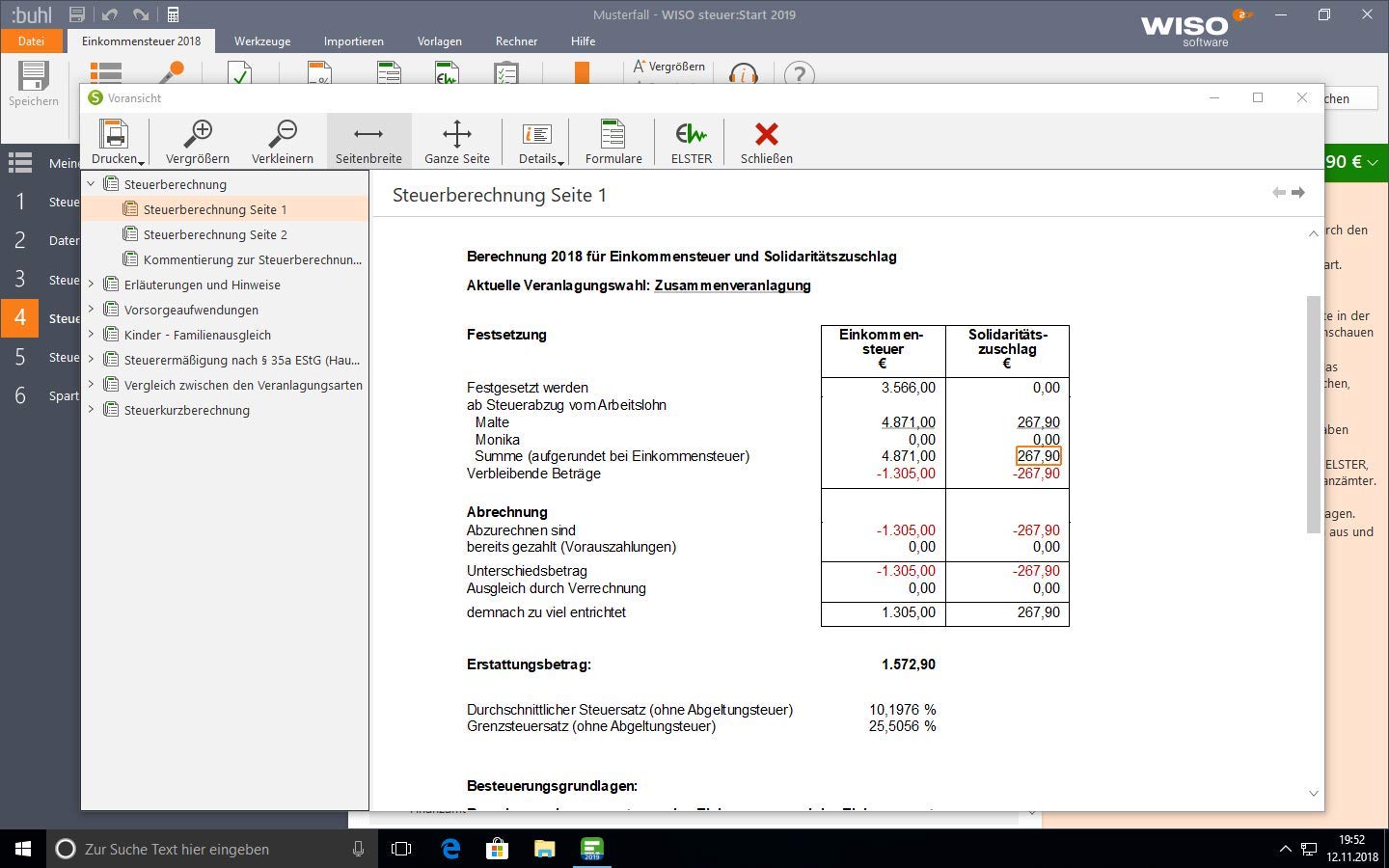Click WISO steuer 2019 taskbar icon
This screenshot has width=1389, height=868.
pos(592,849)
